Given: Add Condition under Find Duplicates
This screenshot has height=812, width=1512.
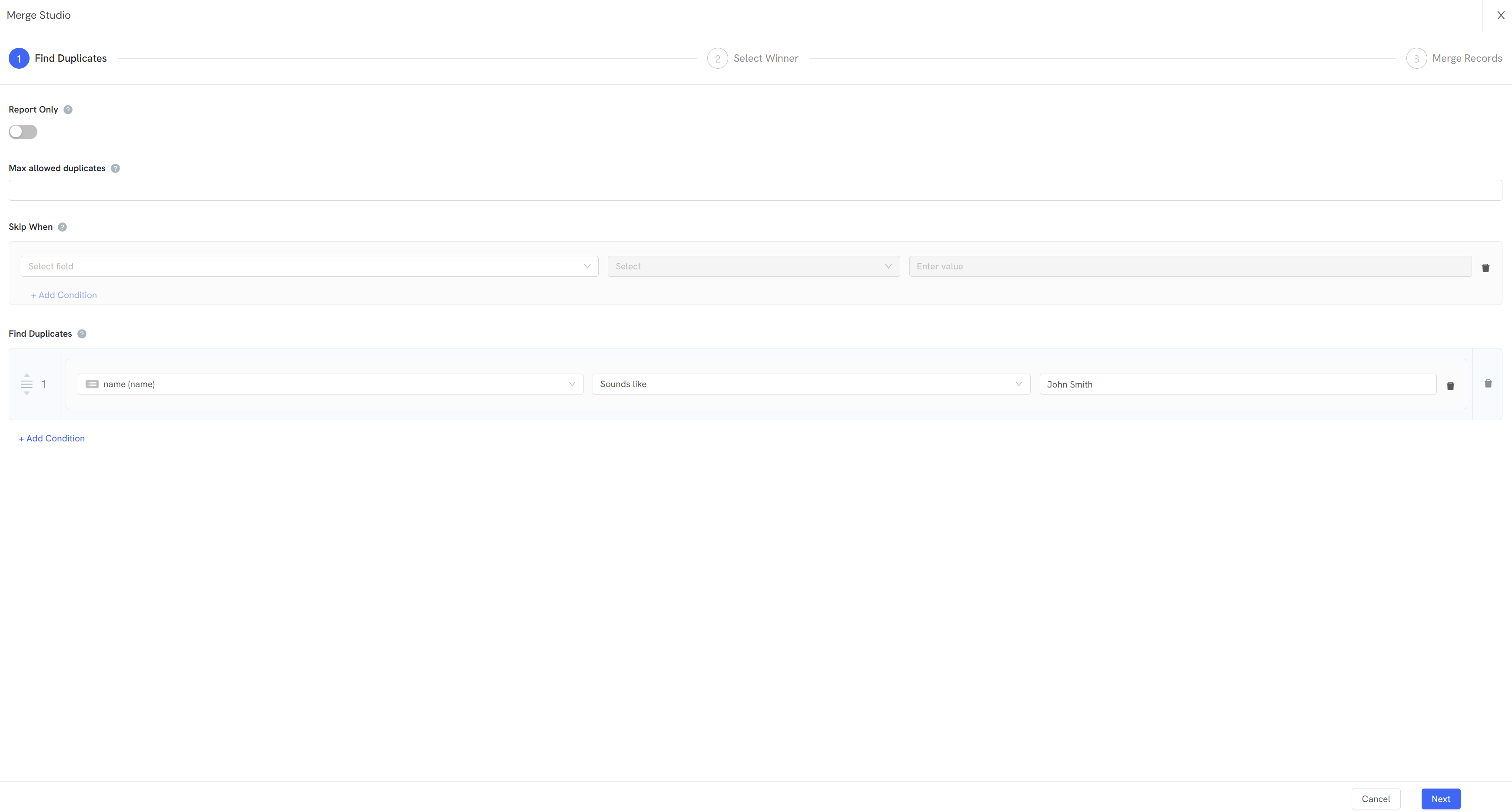Looking at the screenshot, I should tap(52, 439).
